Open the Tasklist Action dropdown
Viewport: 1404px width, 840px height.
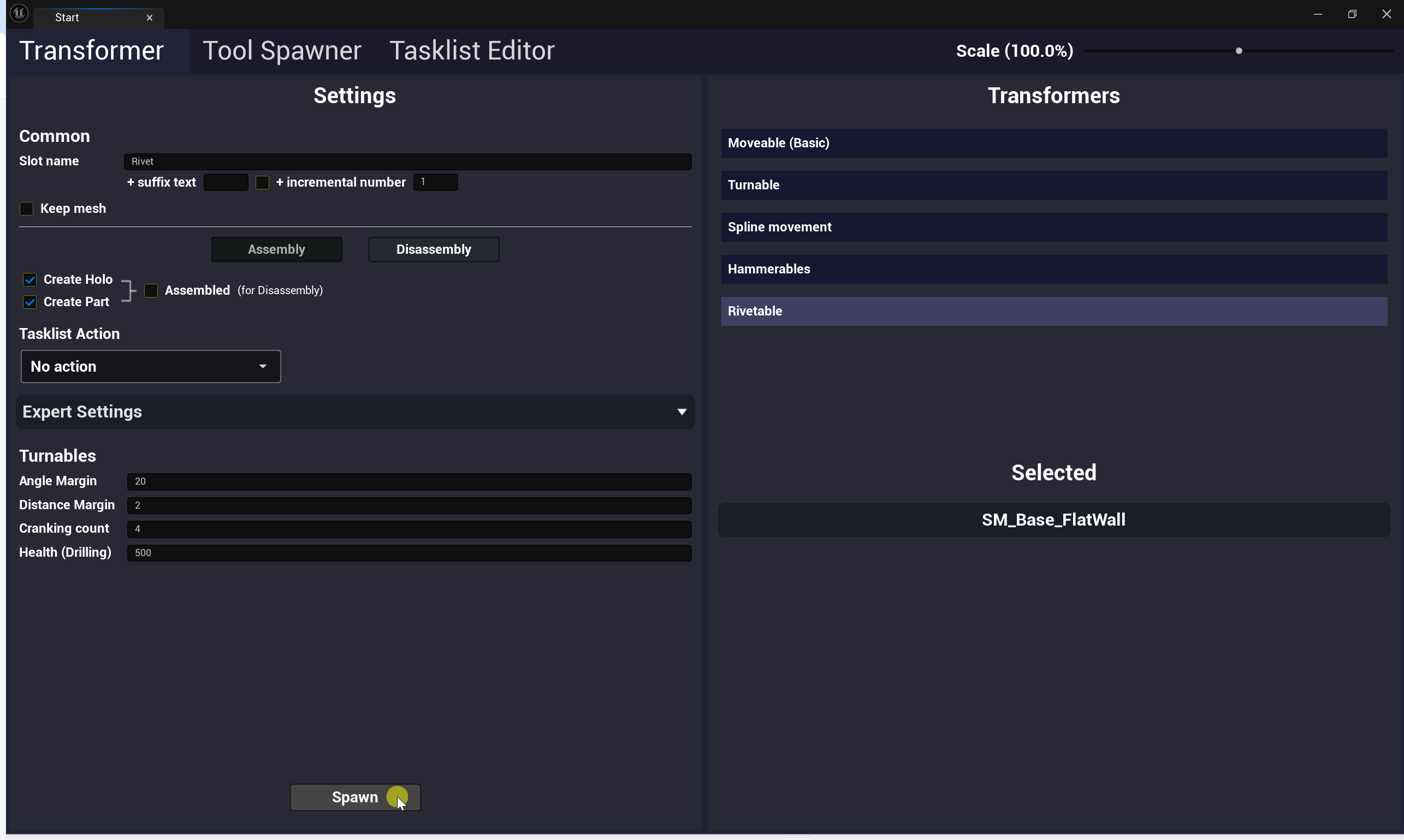tap(151, 367)
